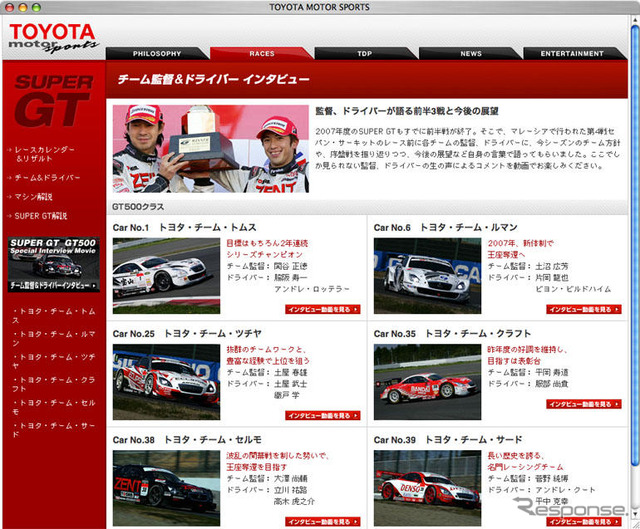Click the scrollbar down arrow
Image resolution: width=640 pixels, height=529 pixels.
pyautogui.click(x=635, y=513)
